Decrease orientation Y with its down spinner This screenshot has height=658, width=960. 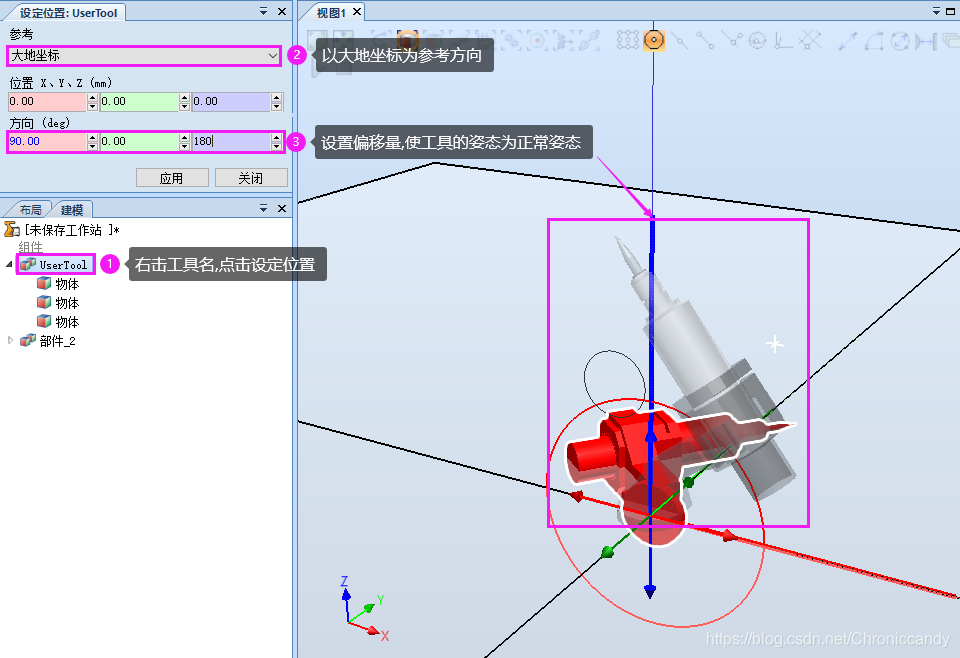point(184,146)
